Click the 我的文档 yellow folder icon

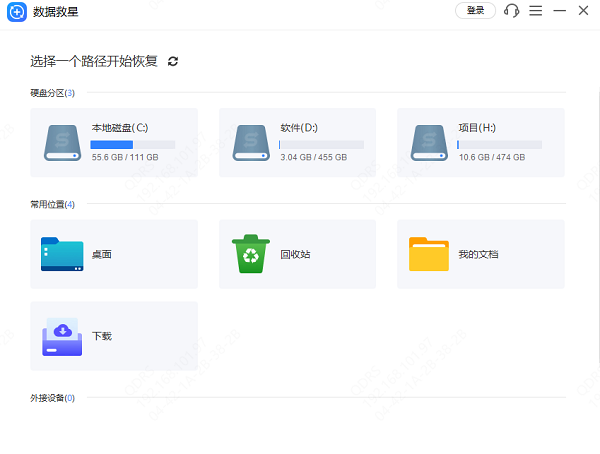click(429, 254)
